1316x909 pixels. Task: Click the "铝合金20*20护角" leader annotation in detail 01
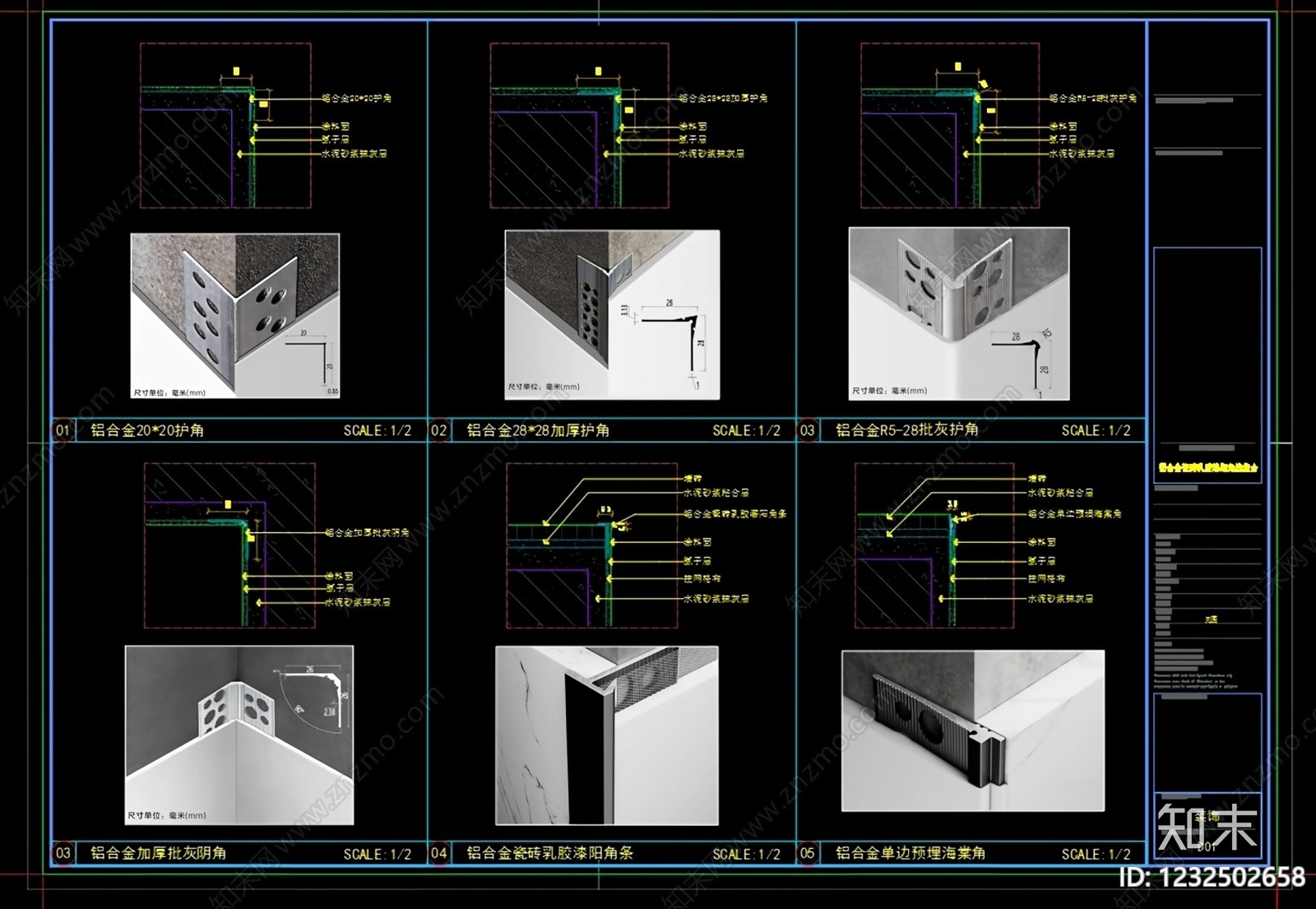pyautogui.click(x=356, y=98)
